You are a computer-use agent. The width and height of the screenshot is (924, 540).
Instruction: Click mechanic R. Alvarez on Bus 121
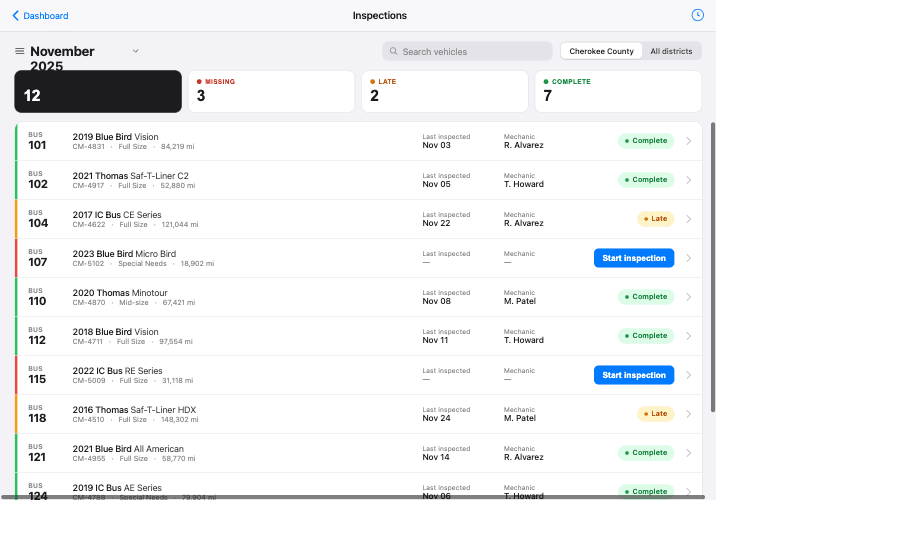[x=524, y=457]
